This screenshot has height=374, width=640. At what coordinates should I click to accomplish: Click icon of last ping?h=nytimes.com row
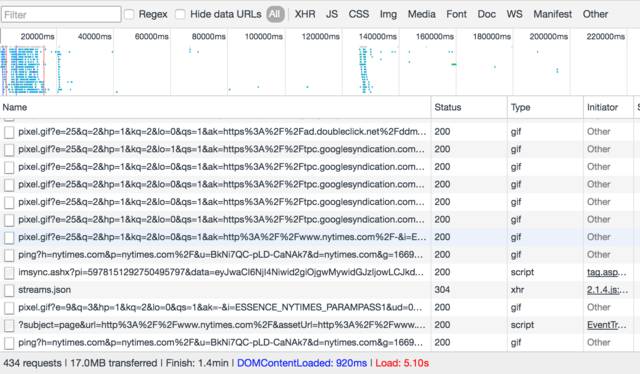[9, 343]
